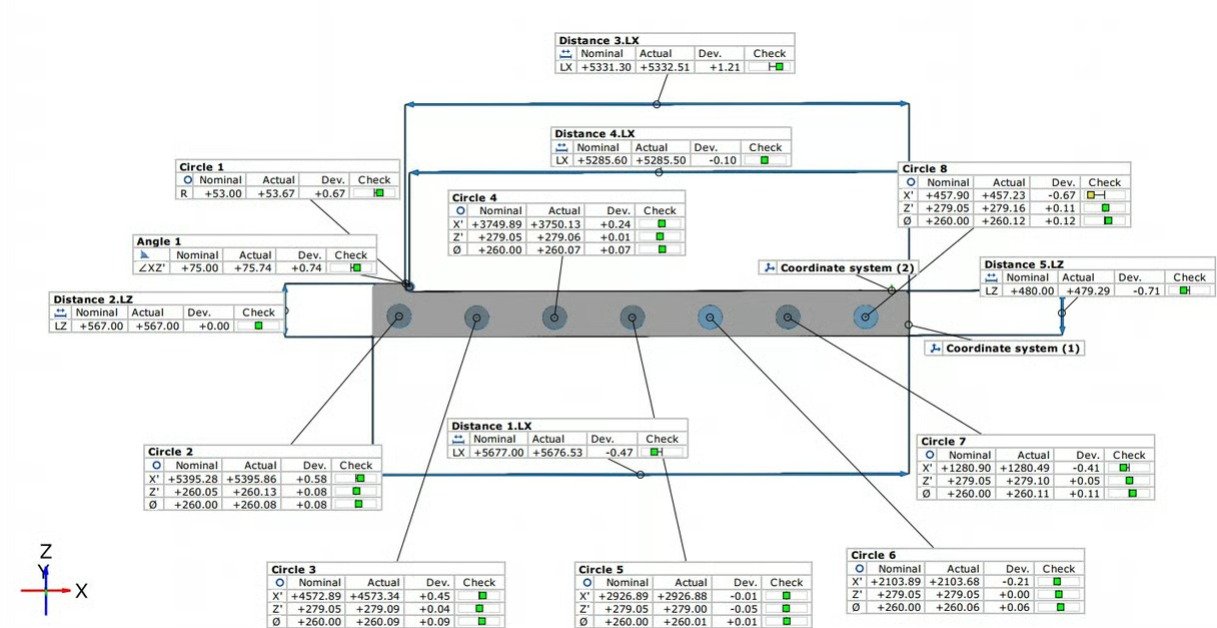This screenshot has height=628, width=1217.
Task: Click the distance icon in Distance 1.LX label
Action: (x=459, y=439)
